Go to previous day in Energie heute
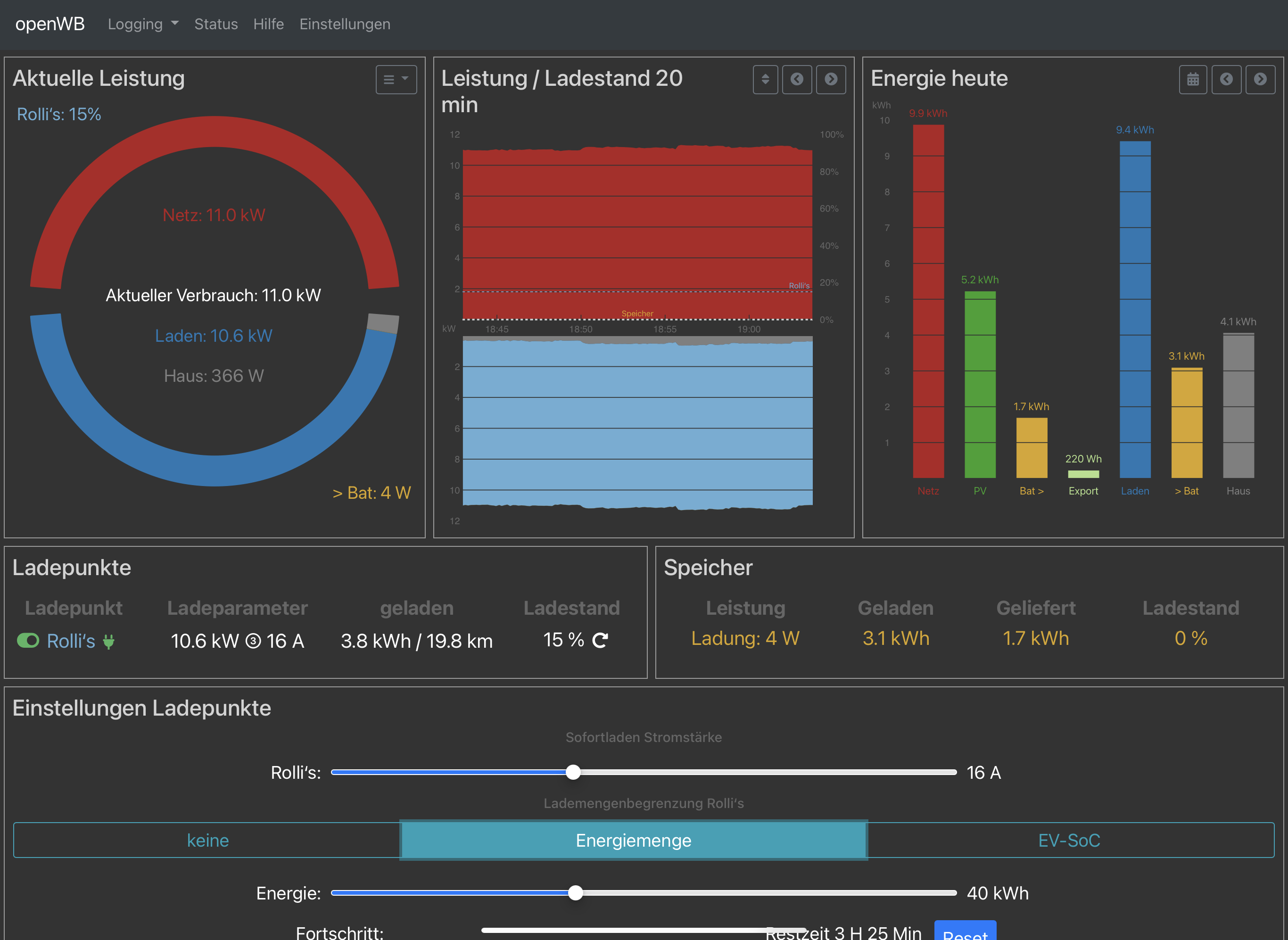This screenshot has width=1288, height=940. [1227, 79]
